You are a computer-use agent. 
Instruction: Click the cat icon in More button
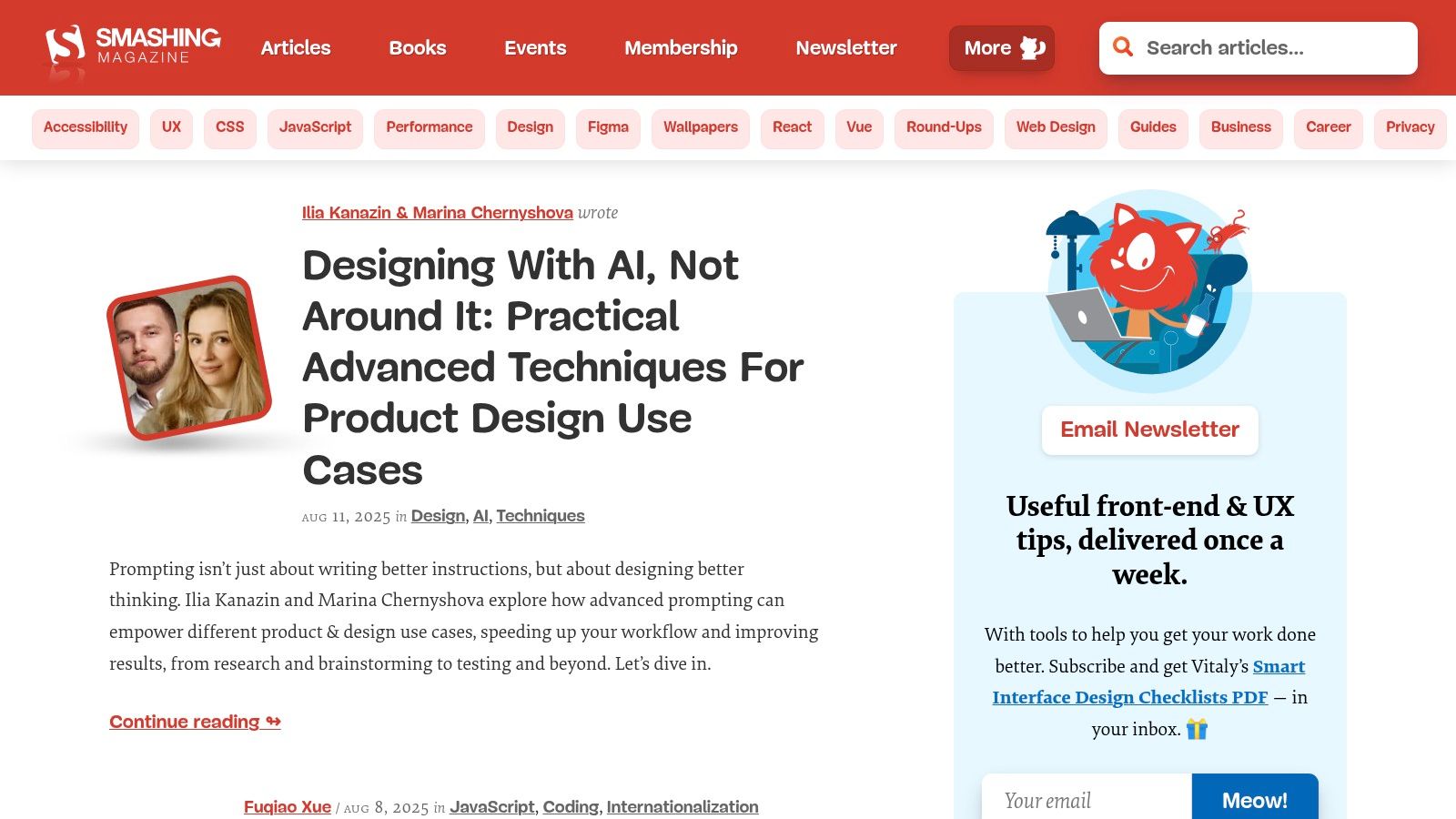click(x=1033, y=47)
